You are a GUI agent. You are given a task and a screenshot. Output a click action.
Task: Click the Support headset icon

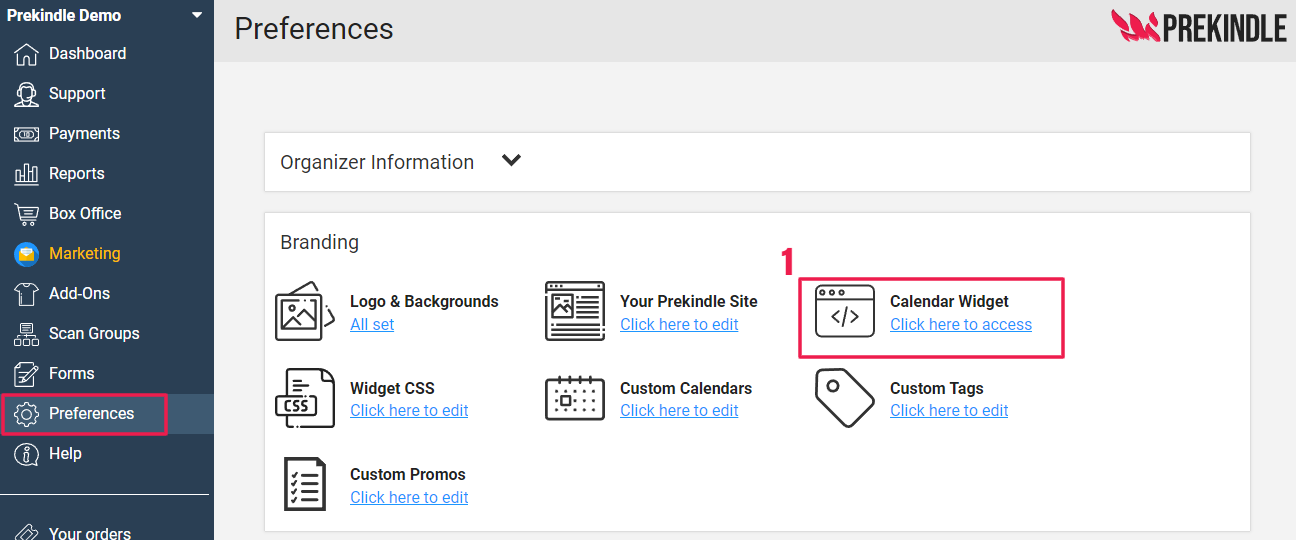pyautogui.click(x=27, y=94)
